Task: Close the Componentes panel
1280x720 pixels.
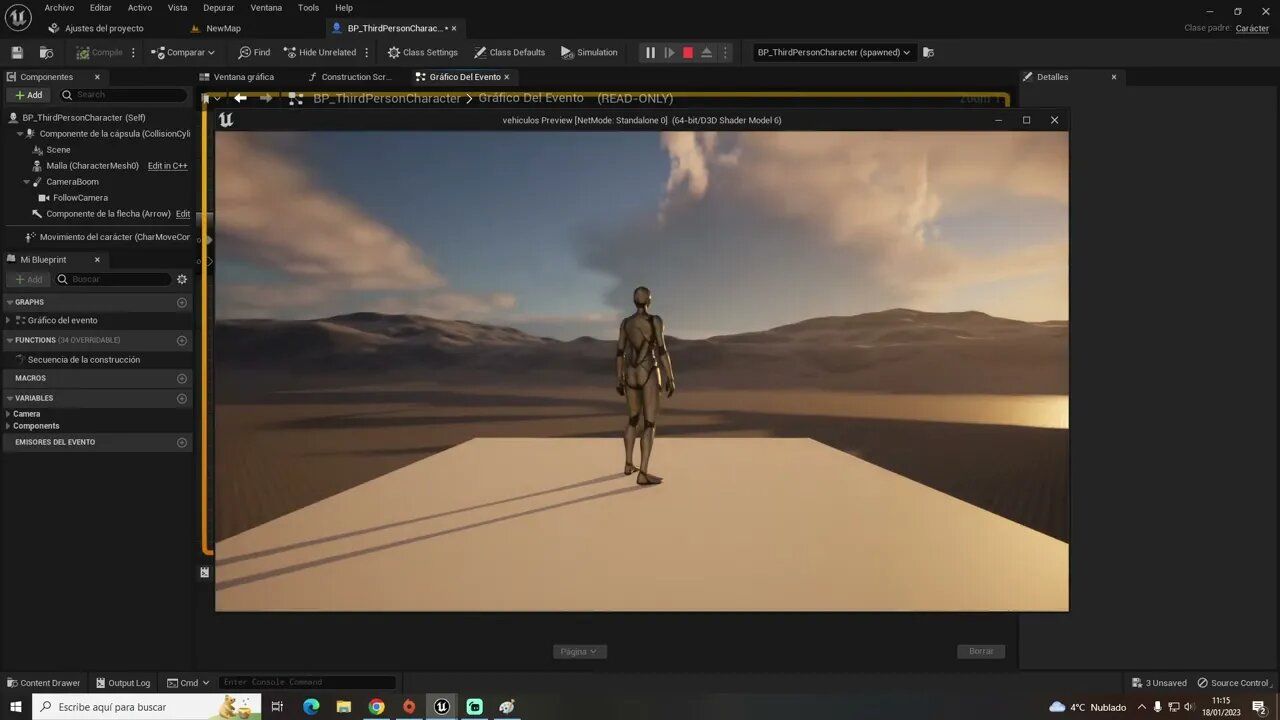Action: click(x=97, y=77)
